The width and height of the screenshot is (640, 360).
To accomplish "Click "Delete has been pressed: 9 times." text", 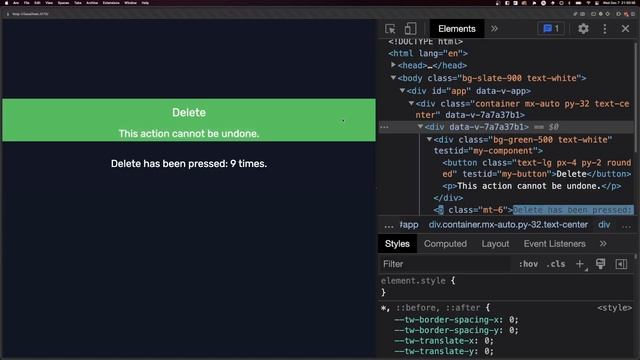I will [x=189, y=164].
